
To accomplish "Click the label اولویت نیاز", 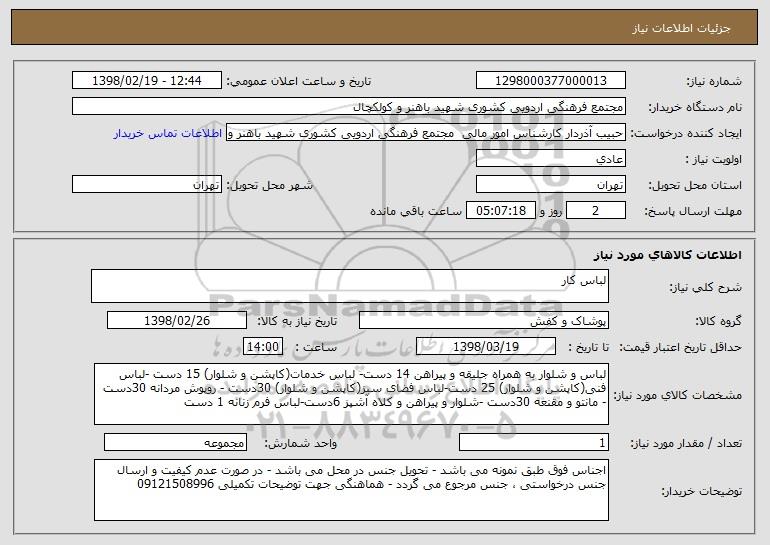I will click(x=714, y=159).
